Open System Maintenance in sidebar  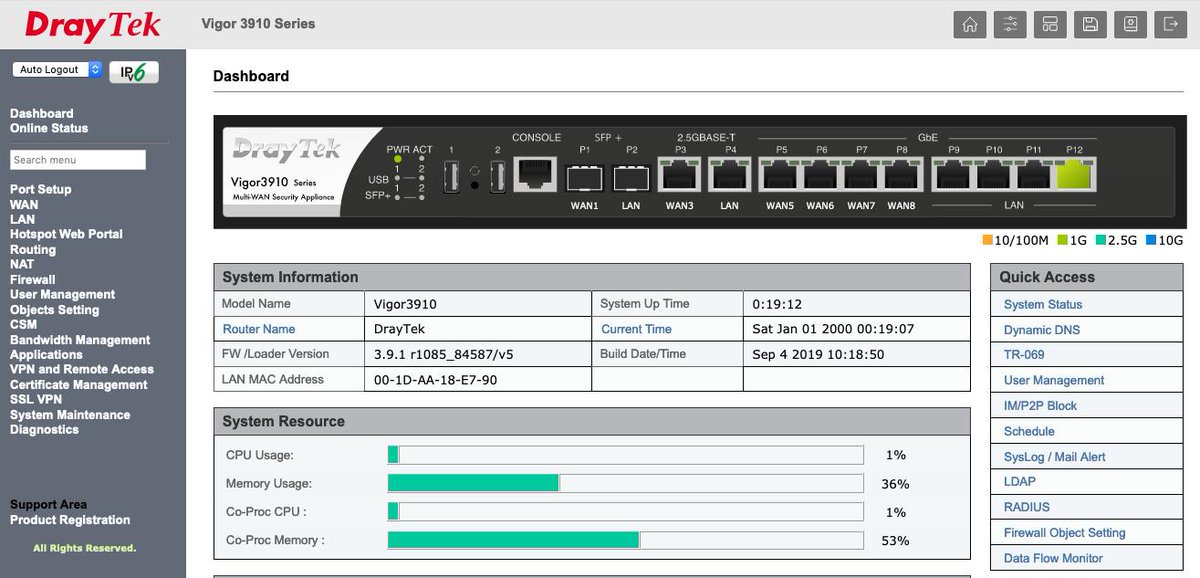[70, 415]
